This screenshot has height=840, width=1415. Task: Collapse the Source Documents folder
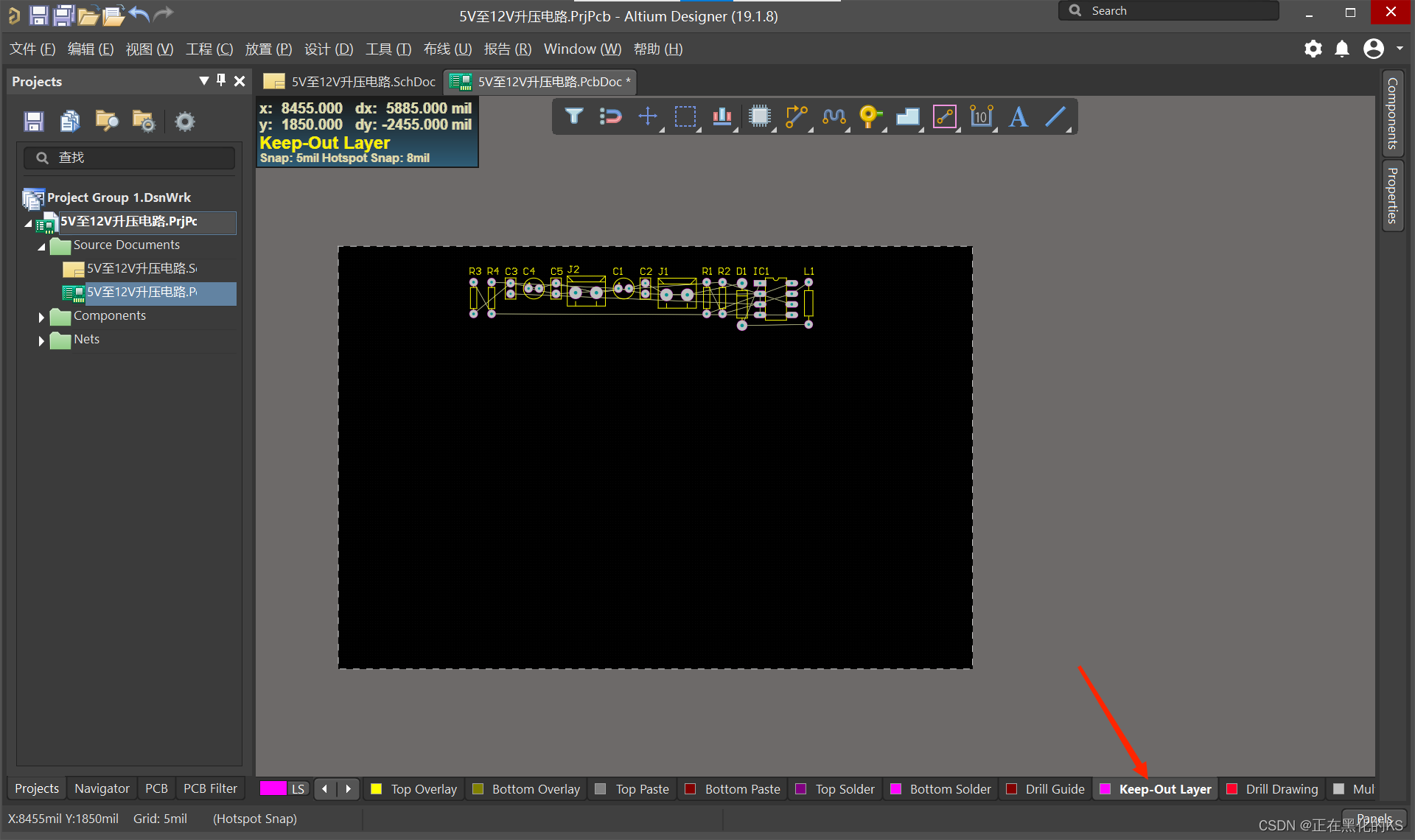[41, 246]
